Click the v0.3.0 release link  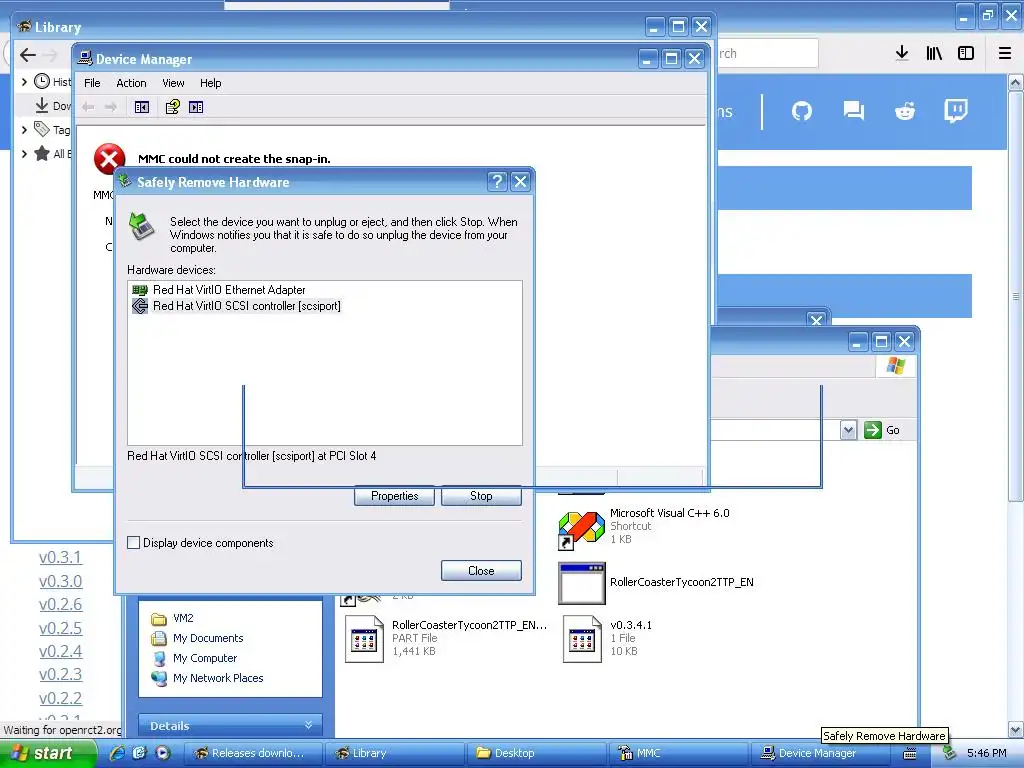pyautogui.click(x=60, y=581)
